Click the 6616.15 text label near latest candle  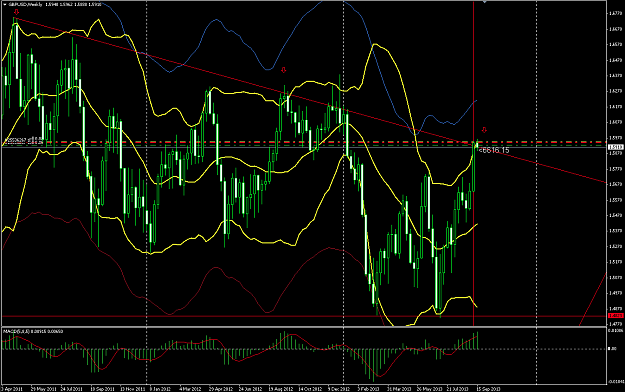(494, 150)
